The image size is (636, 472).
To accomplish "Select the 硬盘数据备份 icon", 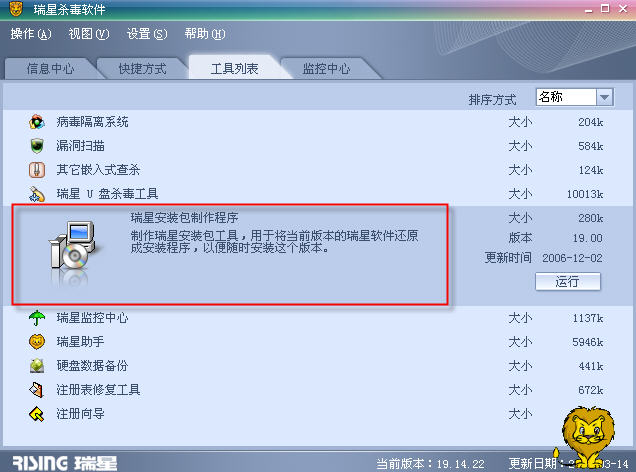I will (37, 365).
